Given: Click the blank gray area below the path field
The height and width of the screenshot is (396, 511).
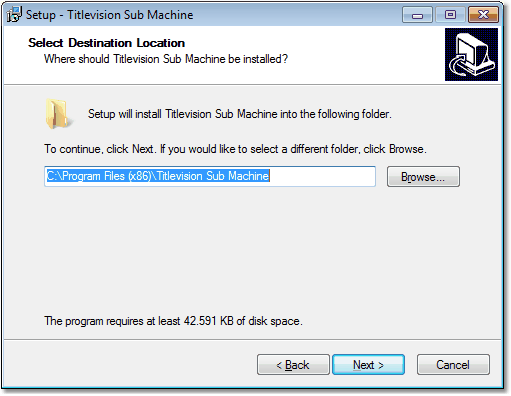Looking at the screenshot, I should pyautogui.click(x=252, y=250).
